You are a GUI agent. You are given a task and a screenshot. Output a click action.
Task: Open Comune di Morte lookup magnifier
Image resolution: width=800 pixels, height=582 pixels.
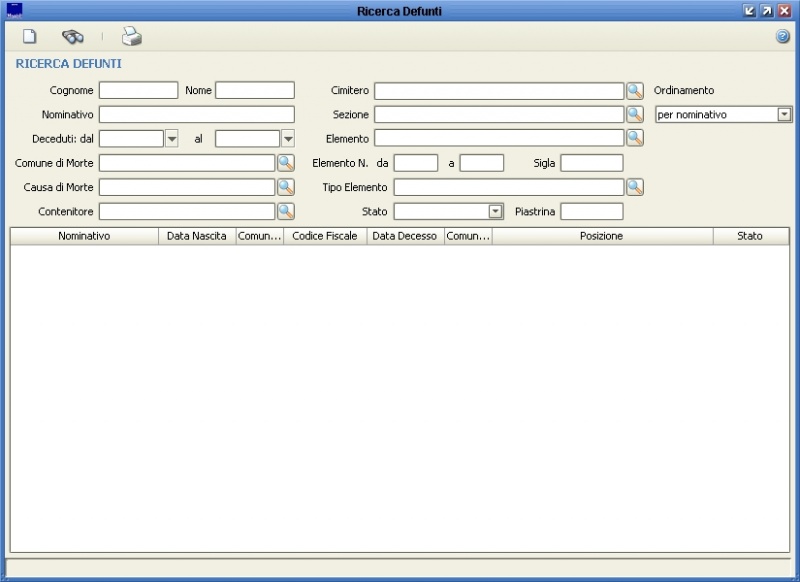286,163
